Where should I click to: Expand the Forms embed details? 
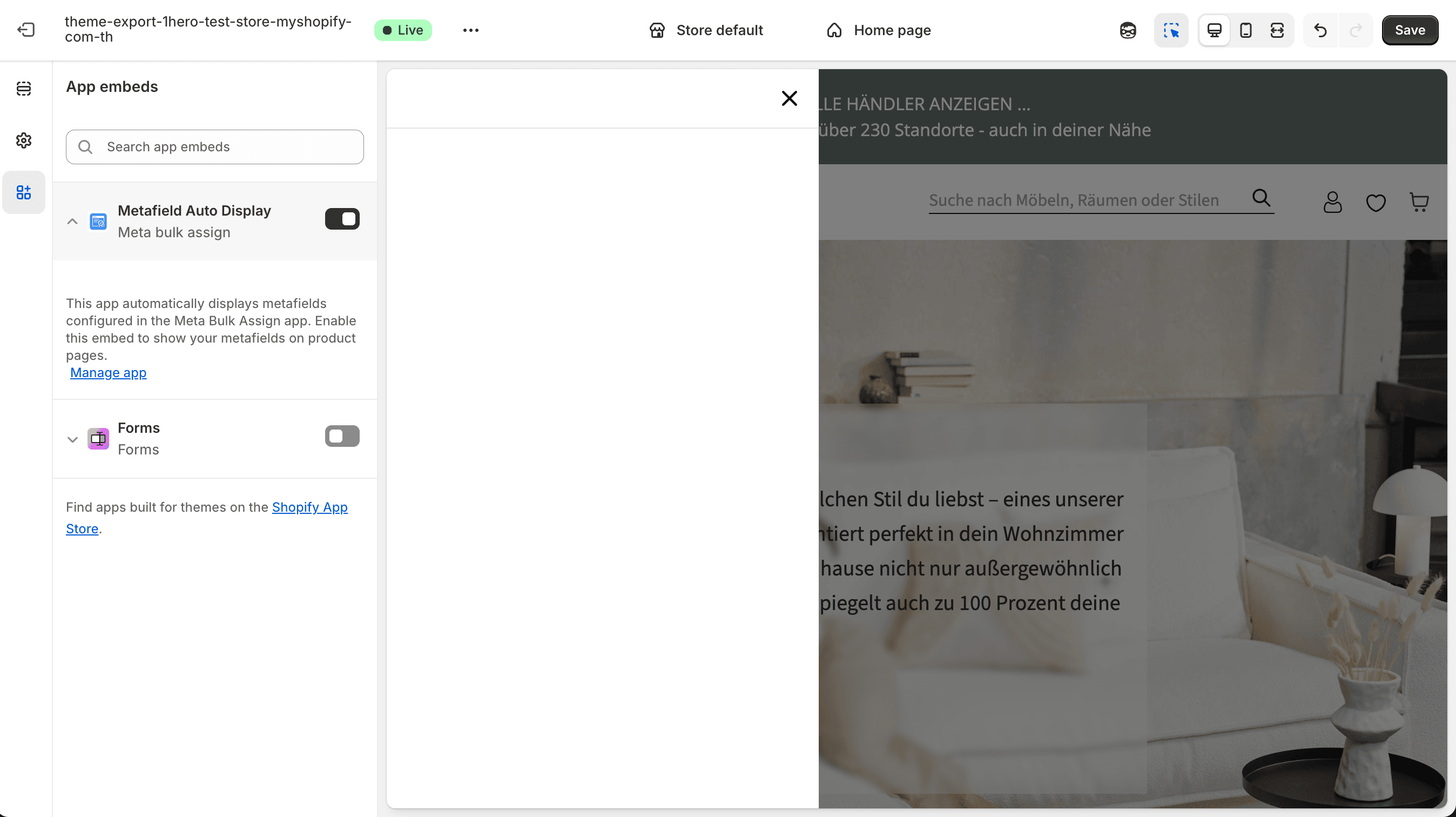tap(72, 439)
